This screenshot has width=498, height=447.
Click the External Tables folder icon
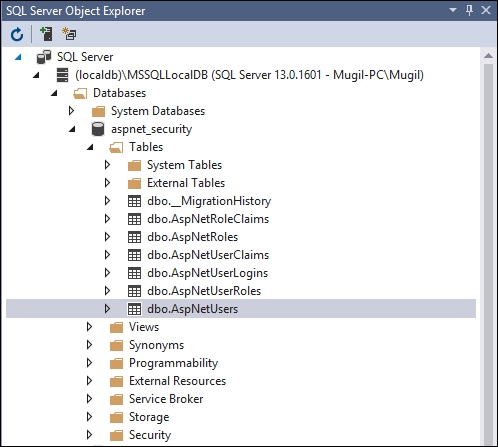tap(134, 183)
